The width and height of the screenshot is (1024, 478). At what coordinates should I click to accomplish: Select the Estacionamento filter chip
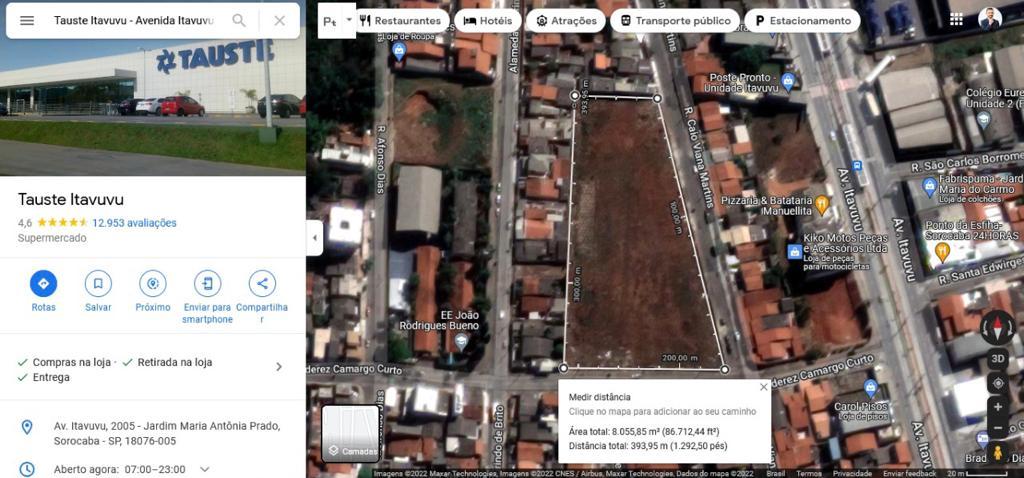tap(803, 20)
